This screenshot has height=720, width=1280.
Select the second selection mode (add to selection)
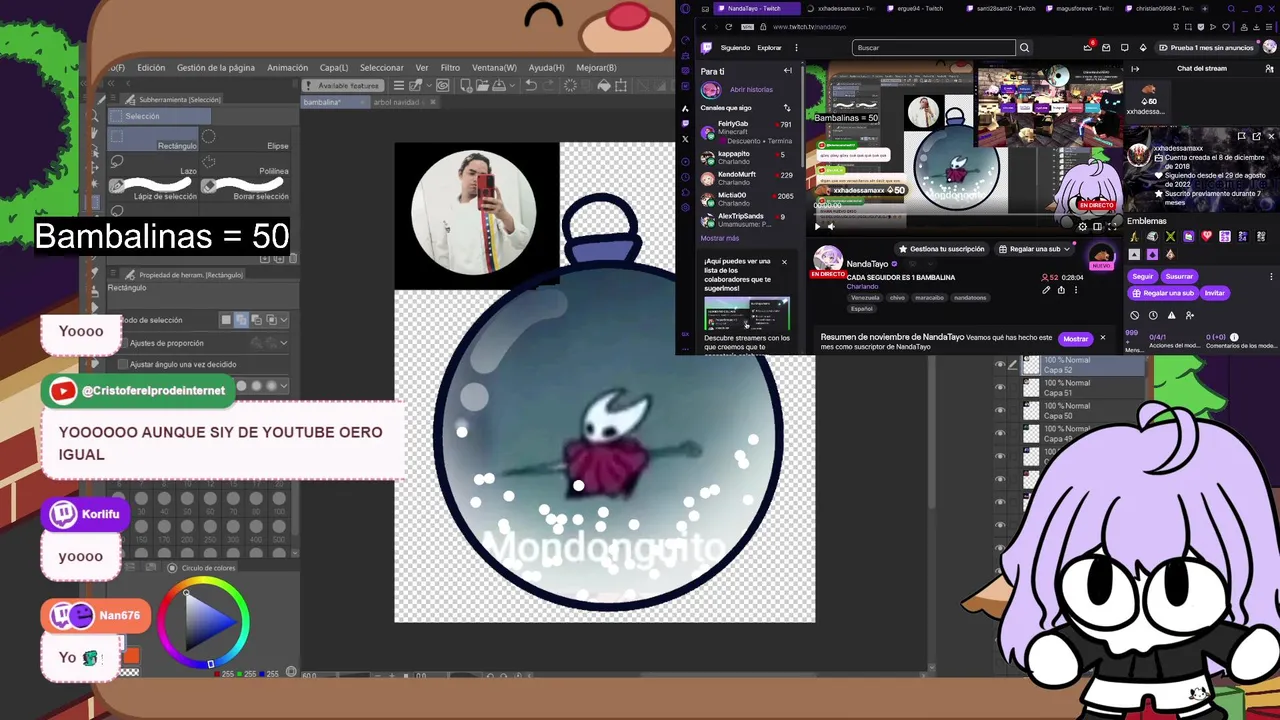241,320
